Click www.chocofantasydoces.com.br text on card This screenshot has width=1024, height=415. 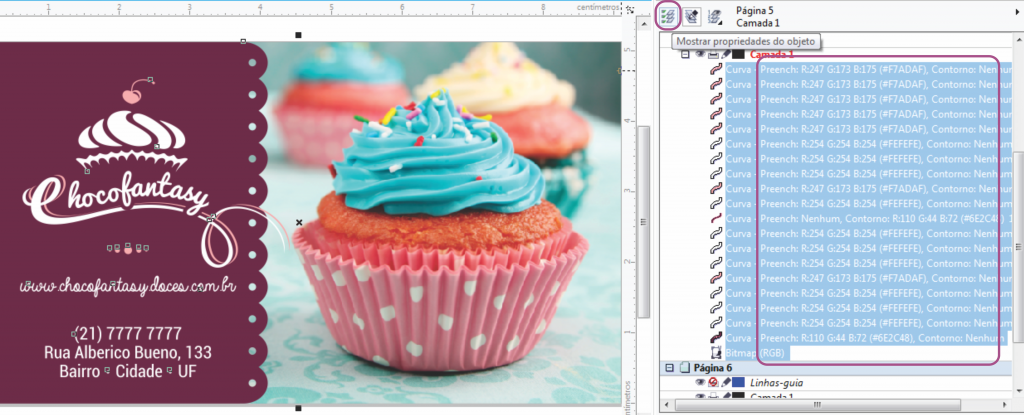tap(127, 286)
